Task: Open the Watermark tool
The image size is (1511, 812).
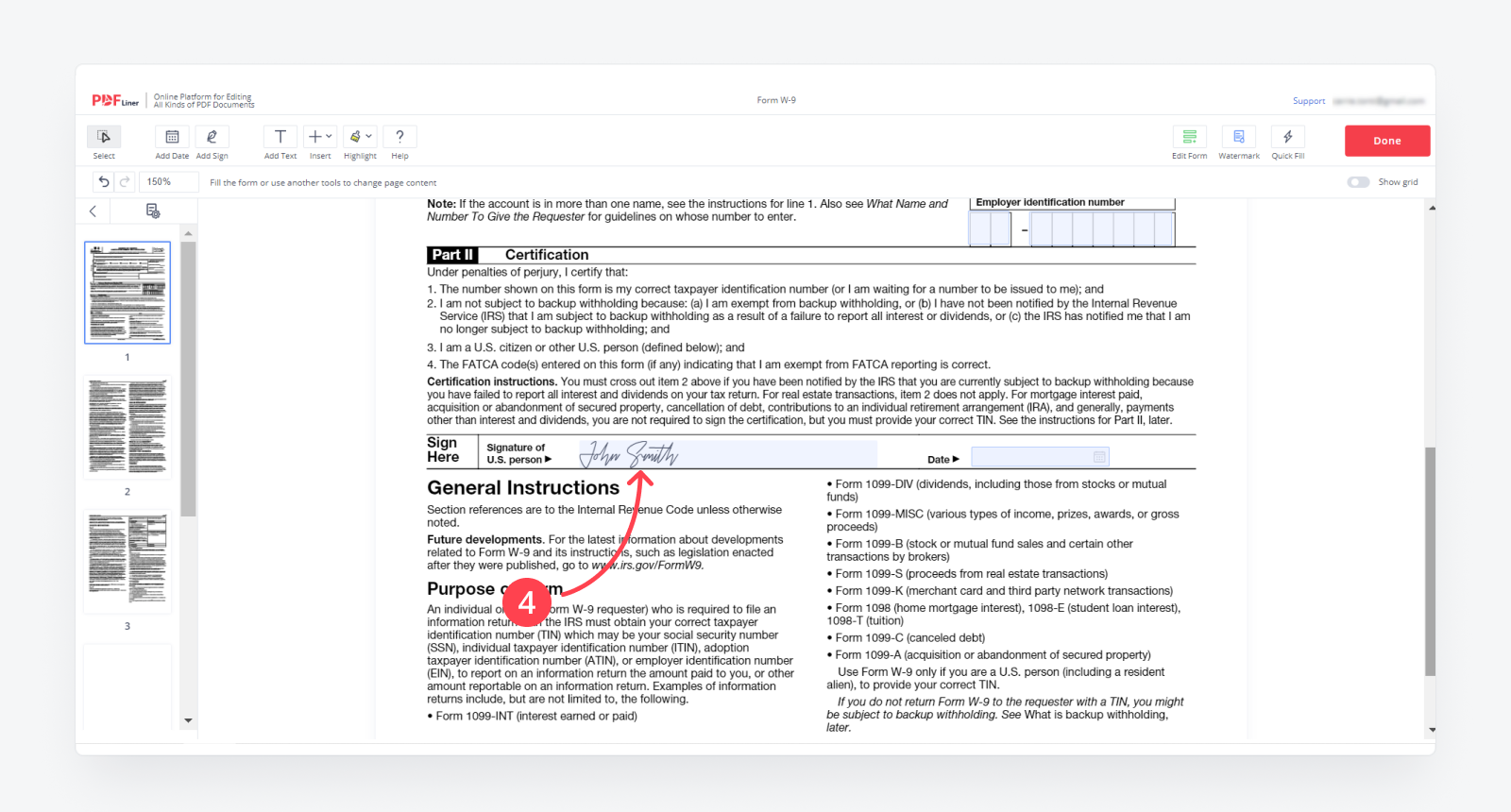Action: click(1239, 137)
